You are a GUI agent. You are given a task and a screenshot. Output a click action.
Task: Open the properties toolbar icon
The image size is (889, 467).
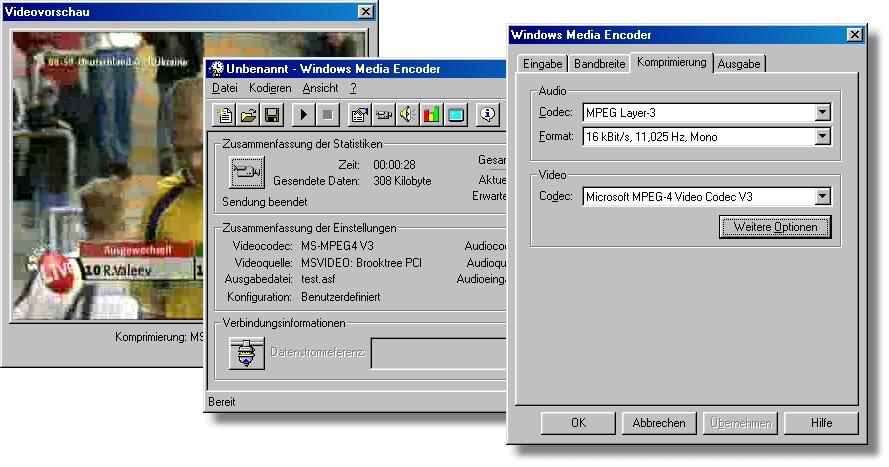359,115
